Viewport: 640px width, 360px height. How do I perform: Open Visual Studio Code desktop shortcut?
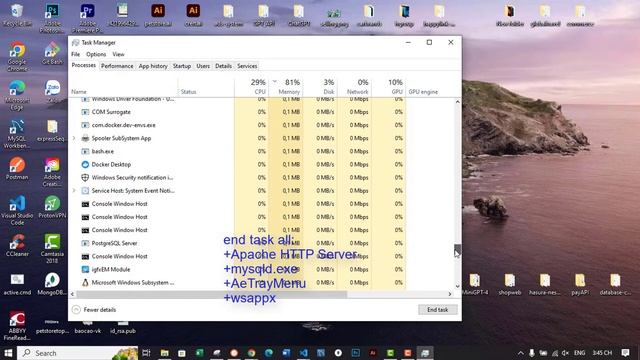17,210
